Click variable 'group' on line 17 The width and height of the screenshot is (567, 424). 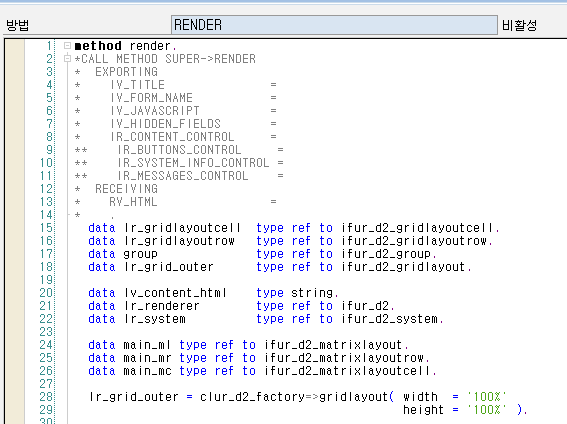140,254
